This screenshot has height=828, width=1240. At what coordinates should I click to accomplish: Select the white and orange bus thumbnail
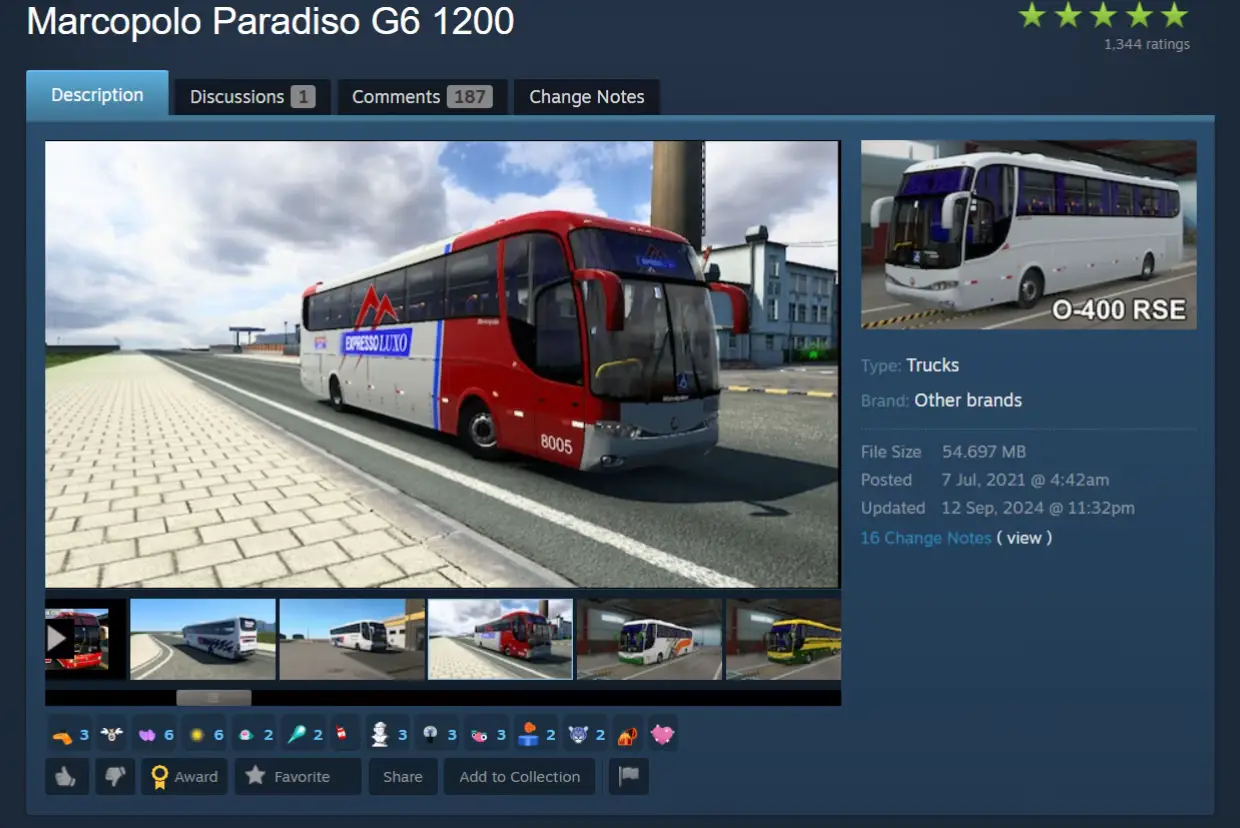[x=650, y=639]
